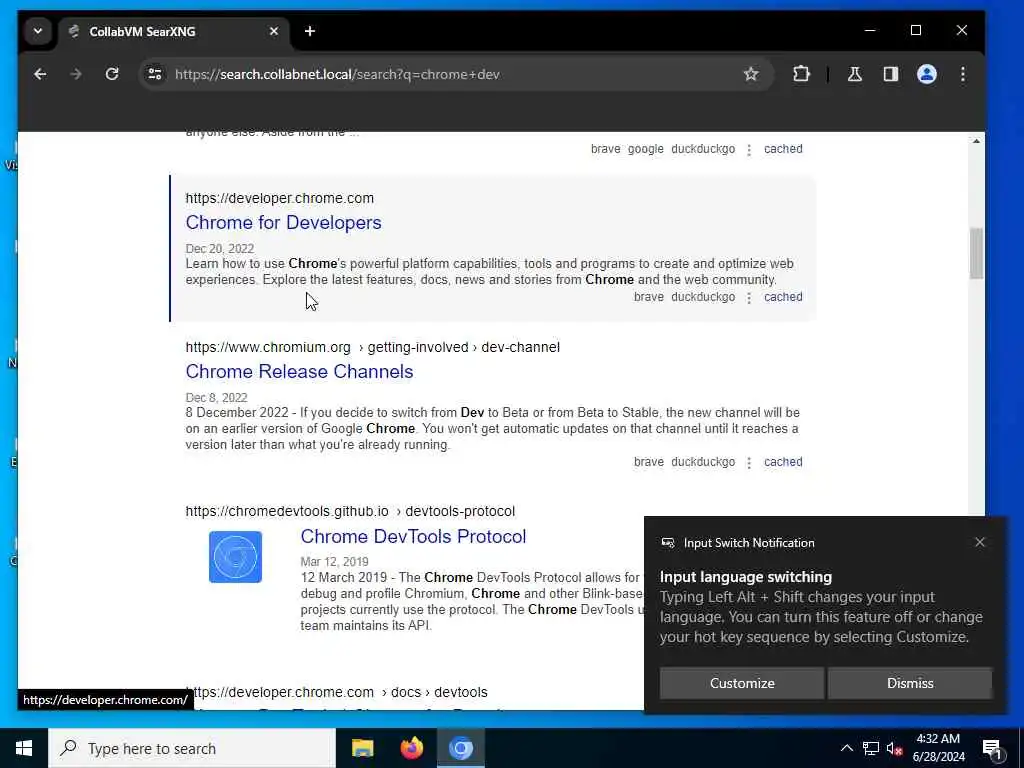Viewport: 1024px width, 768px height.
Task: Open more options dots for Chrome Release Channels
Action: [749, 463]
